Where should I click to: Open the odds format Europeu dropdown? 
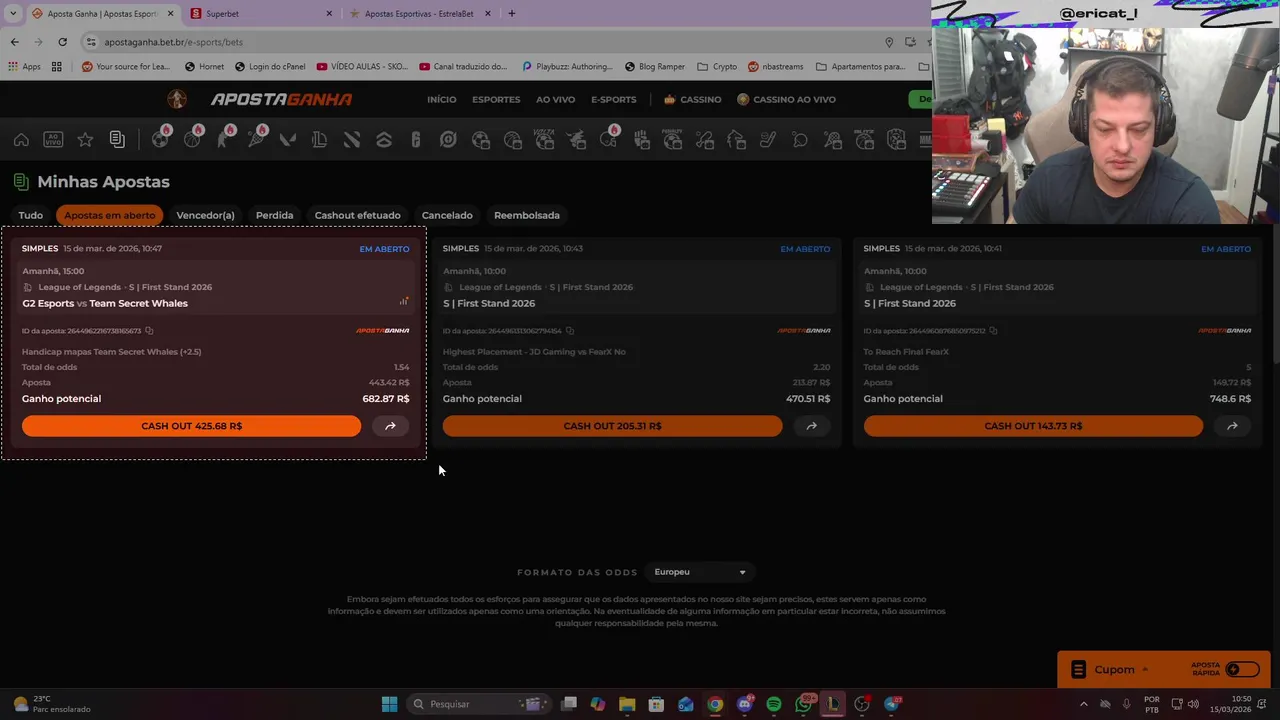pyautogui.click(x=700, y=572)
